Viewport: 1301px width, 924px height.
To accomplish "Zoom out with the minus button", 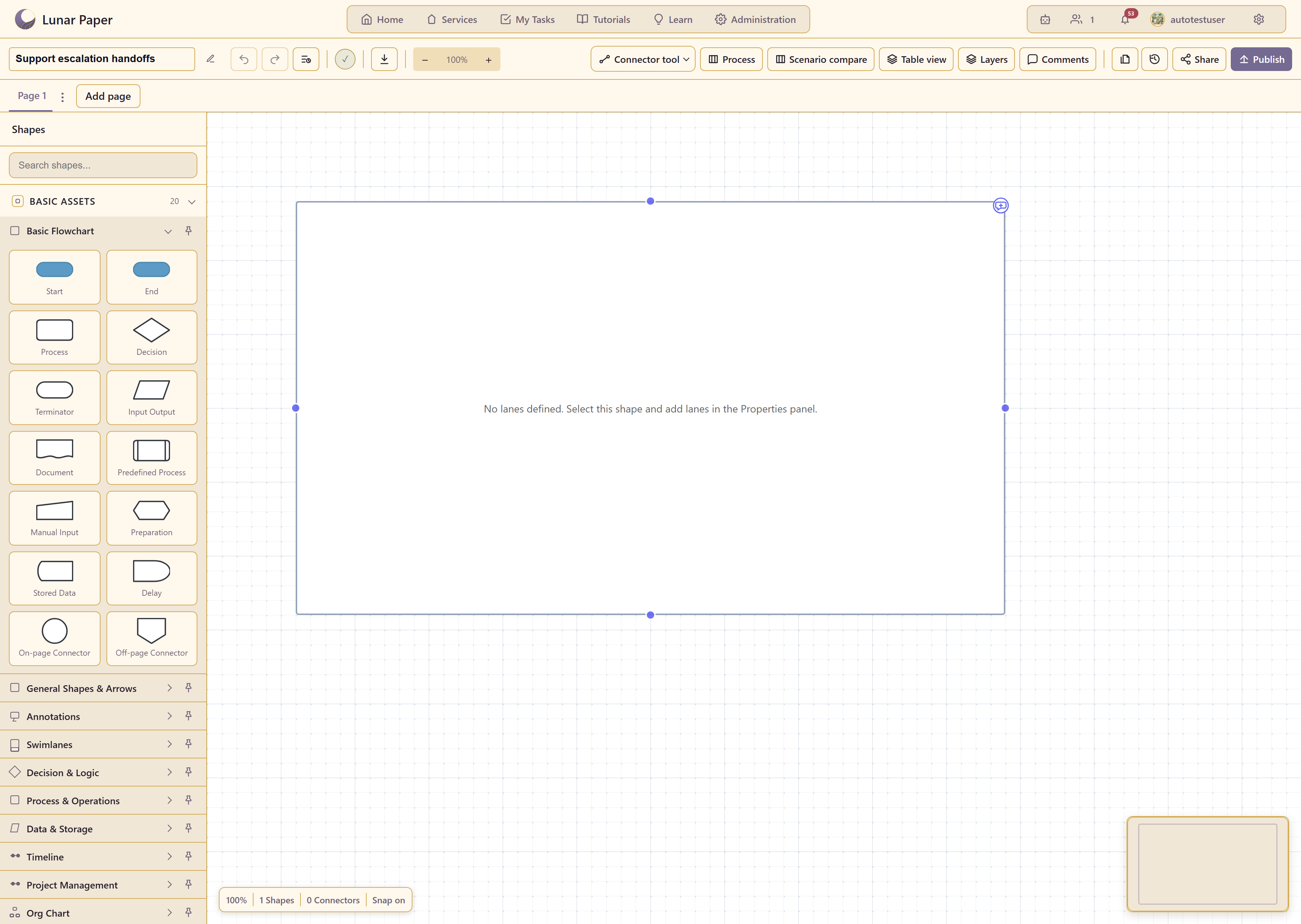I will tap(425, 60).
